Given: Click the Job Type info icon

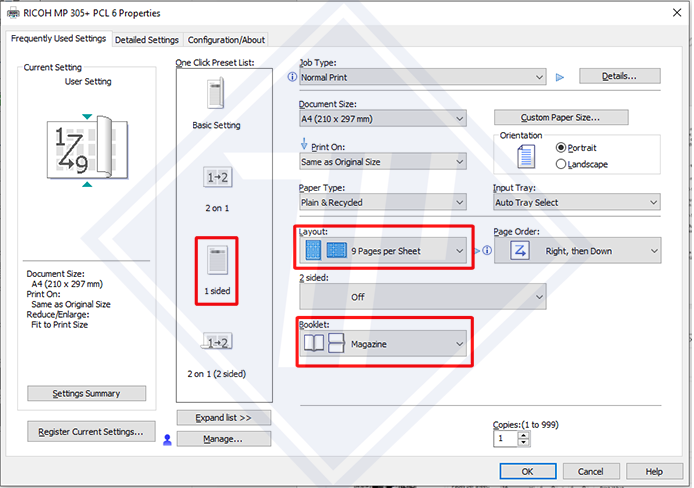Looking at the screenshot, I should click(292, 77).
